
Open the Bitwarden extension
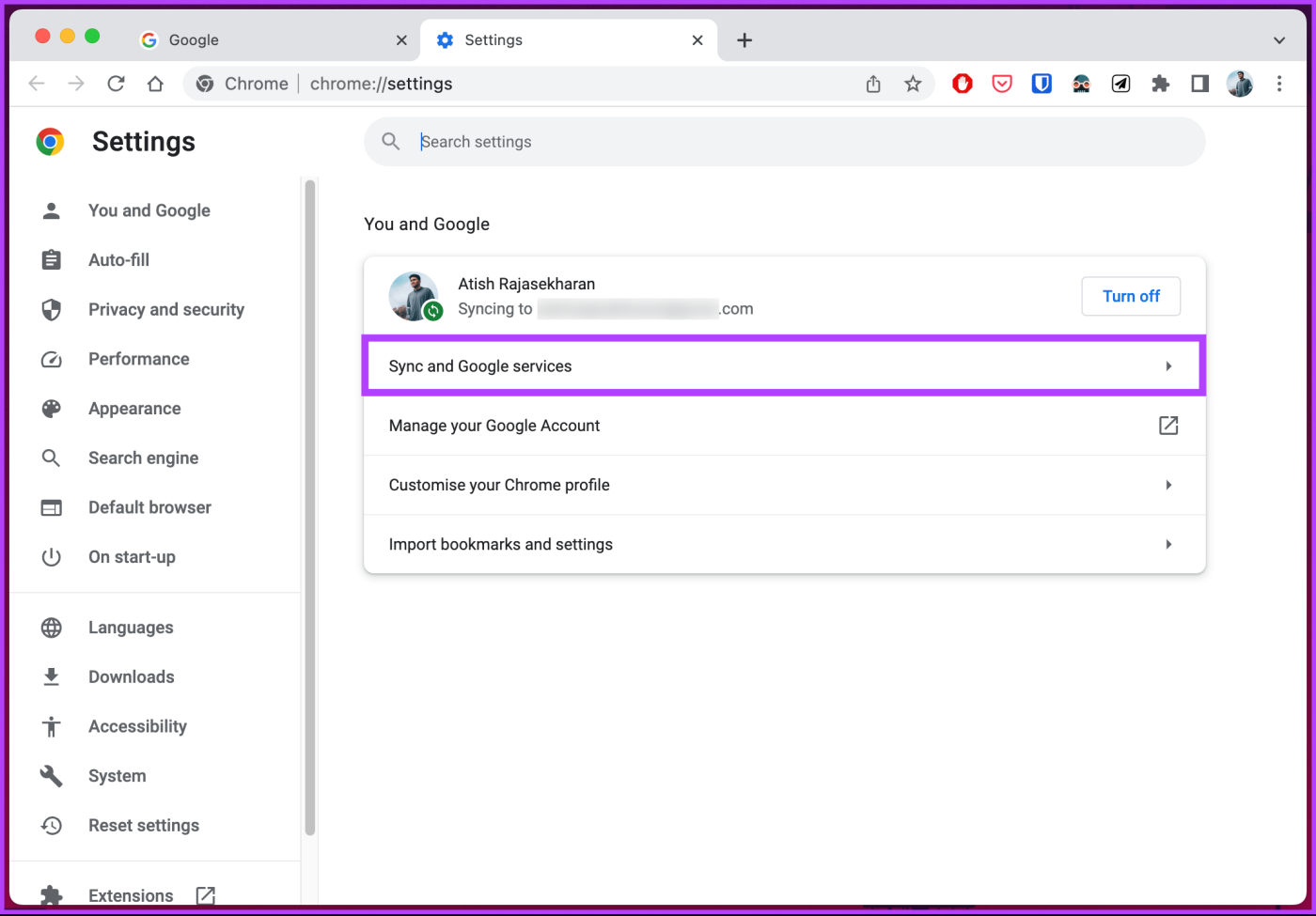1042,84
